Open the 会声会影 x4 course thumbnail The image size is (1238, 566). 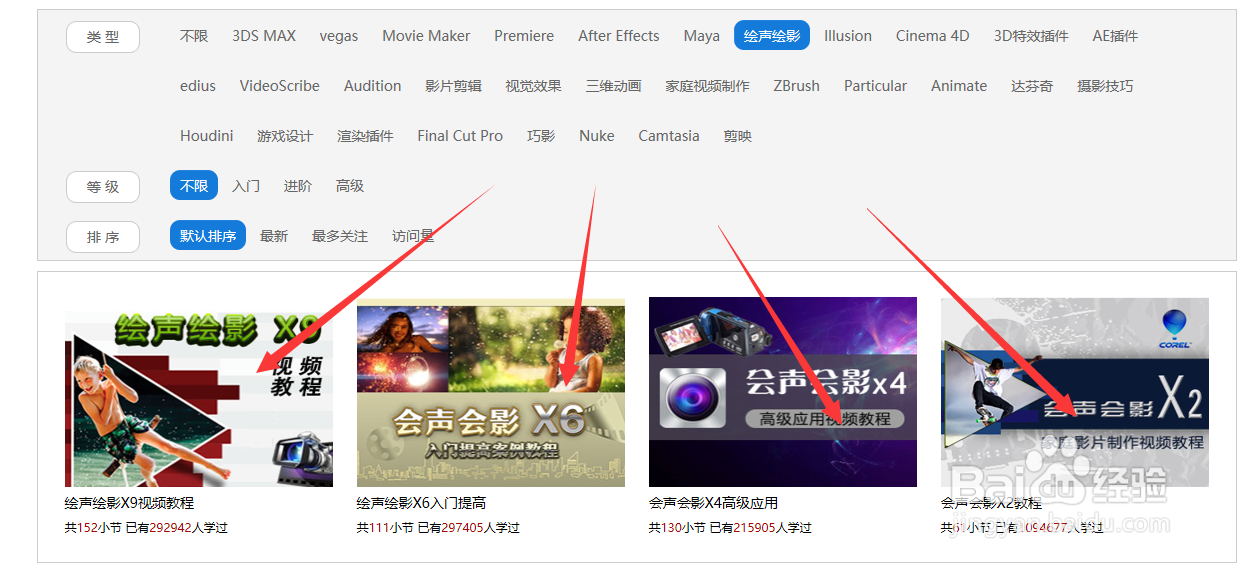click(783, 392)
